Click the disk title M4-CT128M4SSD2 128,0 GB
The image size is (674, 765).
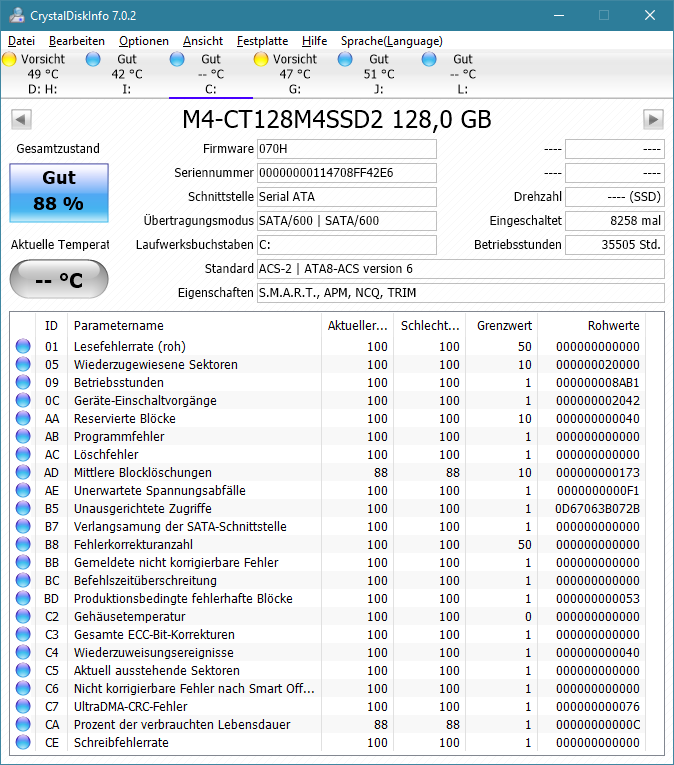337,120
